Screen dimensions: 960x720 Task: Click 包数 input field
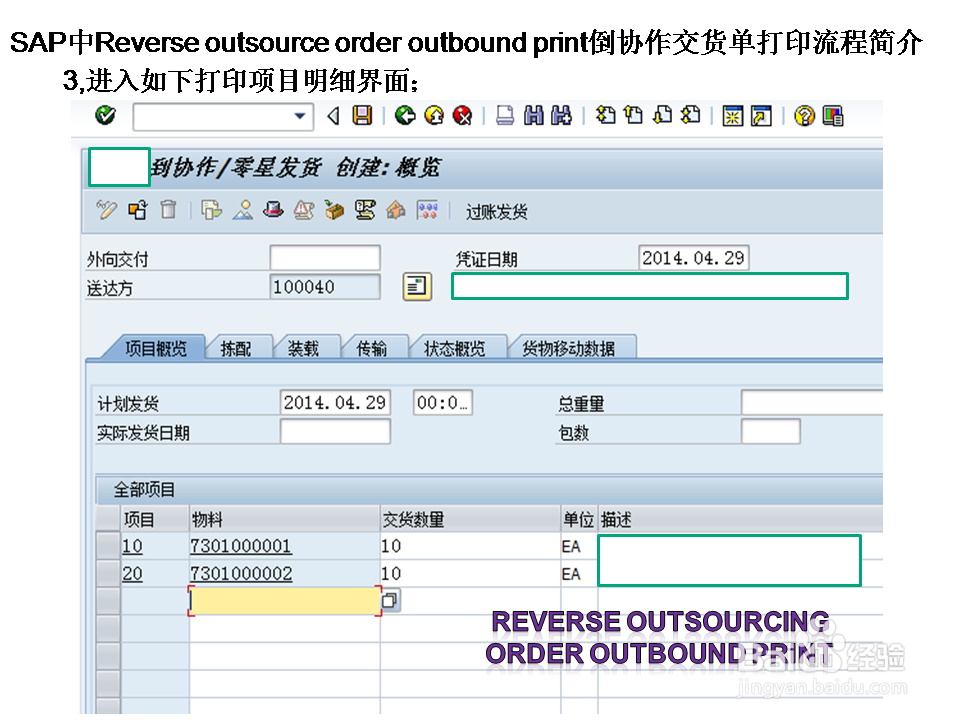[x=771, y=431]
